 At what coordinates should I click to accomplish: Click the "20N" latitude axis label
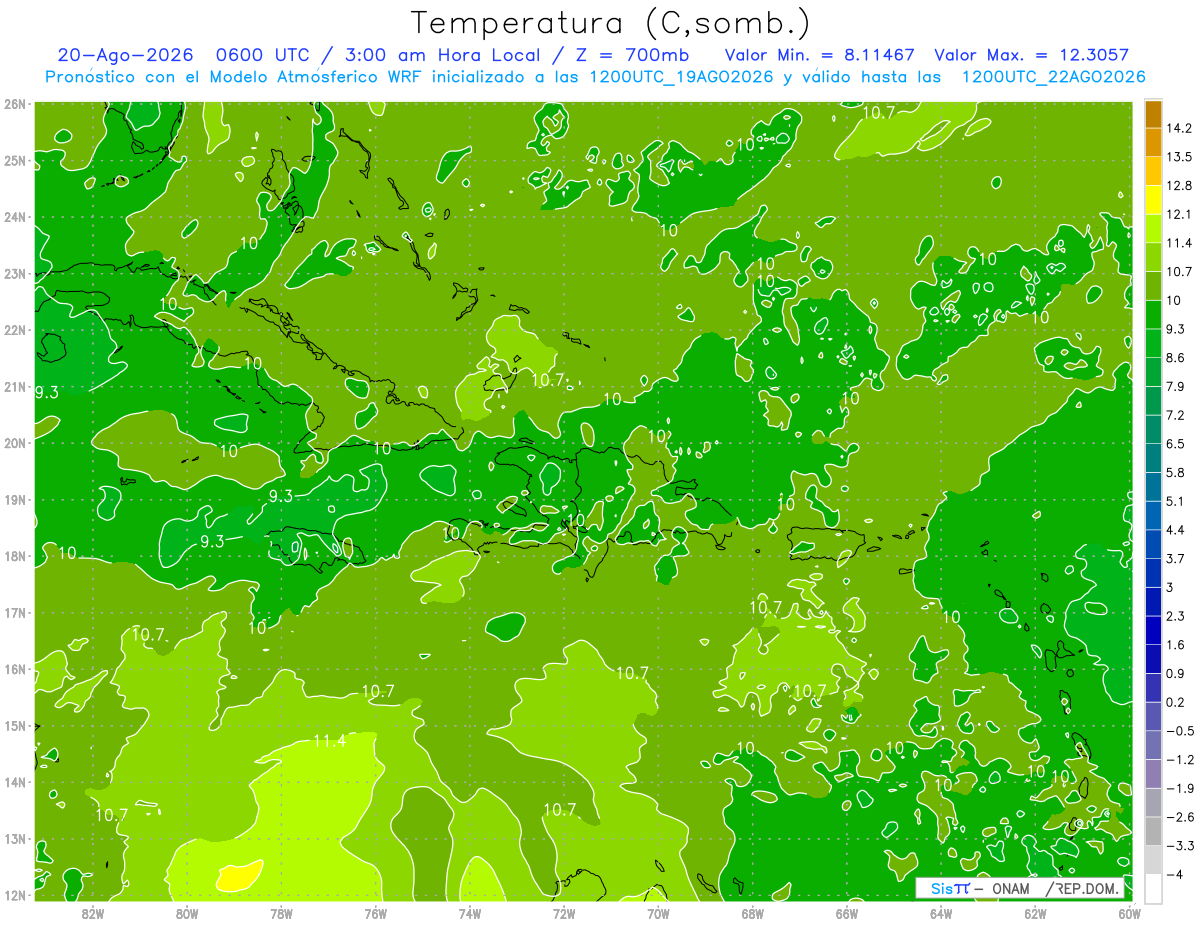click(14, 443)
